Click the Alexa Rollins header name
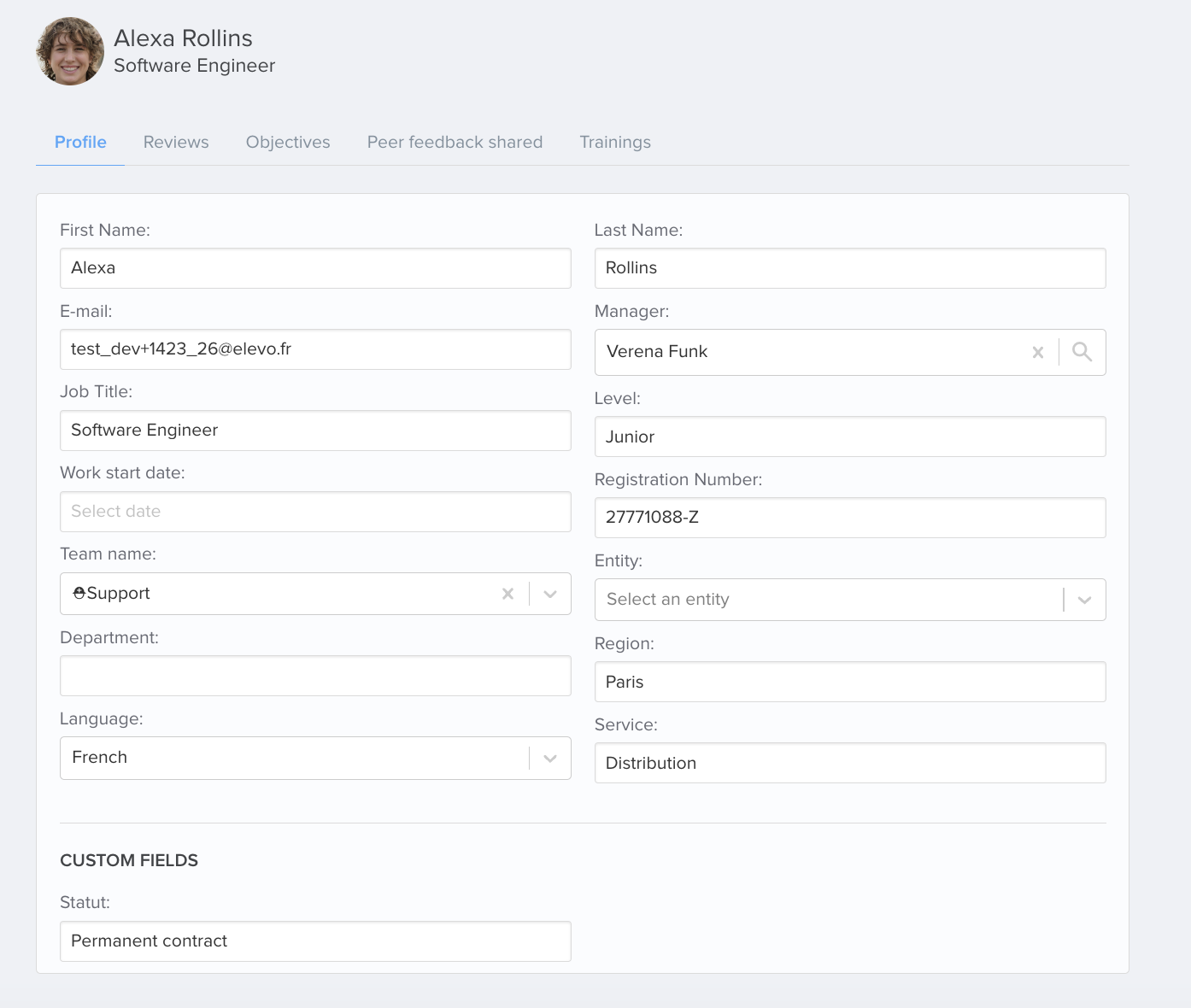The height and width of the screenshot is (1008, 1191). (183, 38)
